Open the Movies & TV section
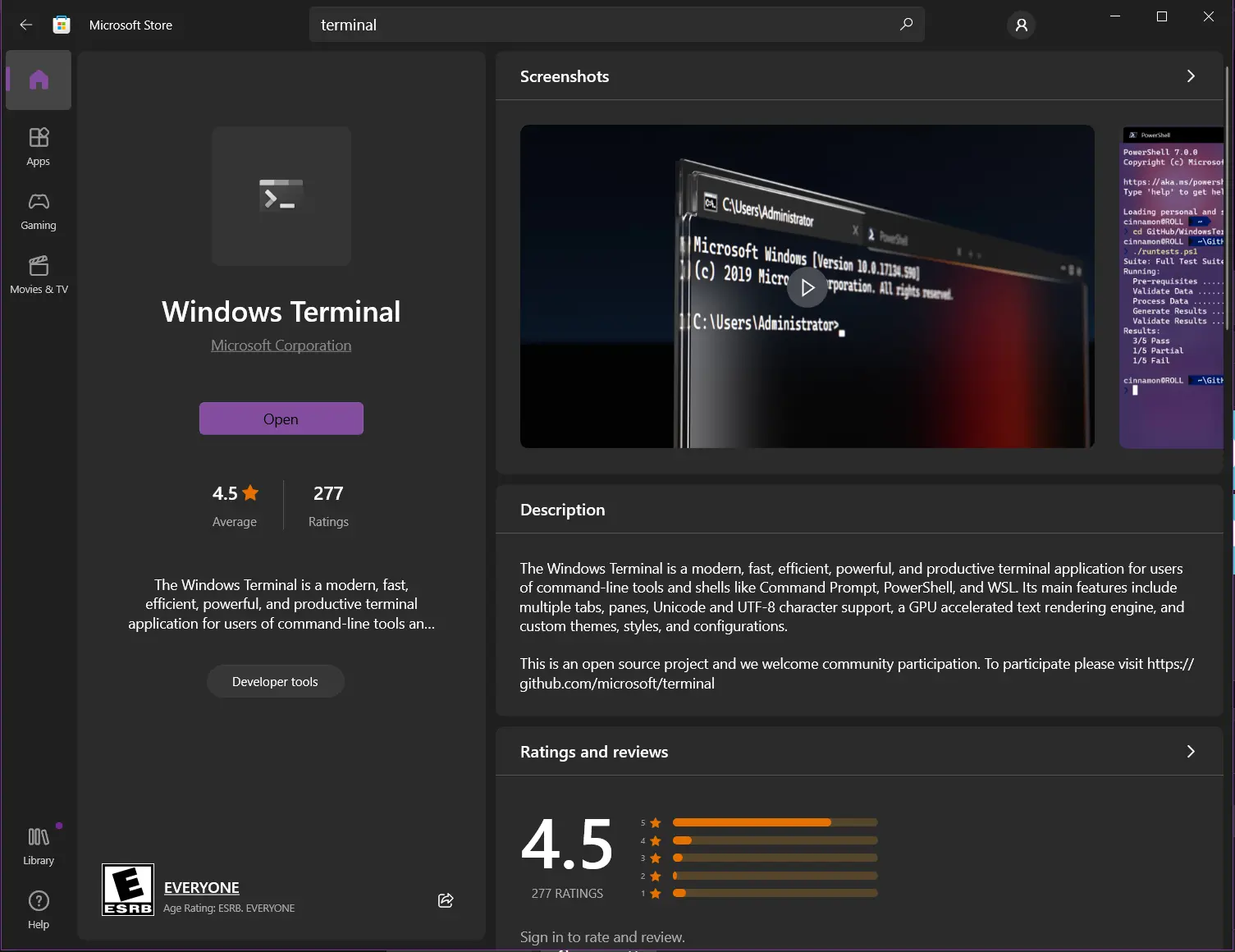This screenshot has height=952, width=1235. [x=39, y=275]
